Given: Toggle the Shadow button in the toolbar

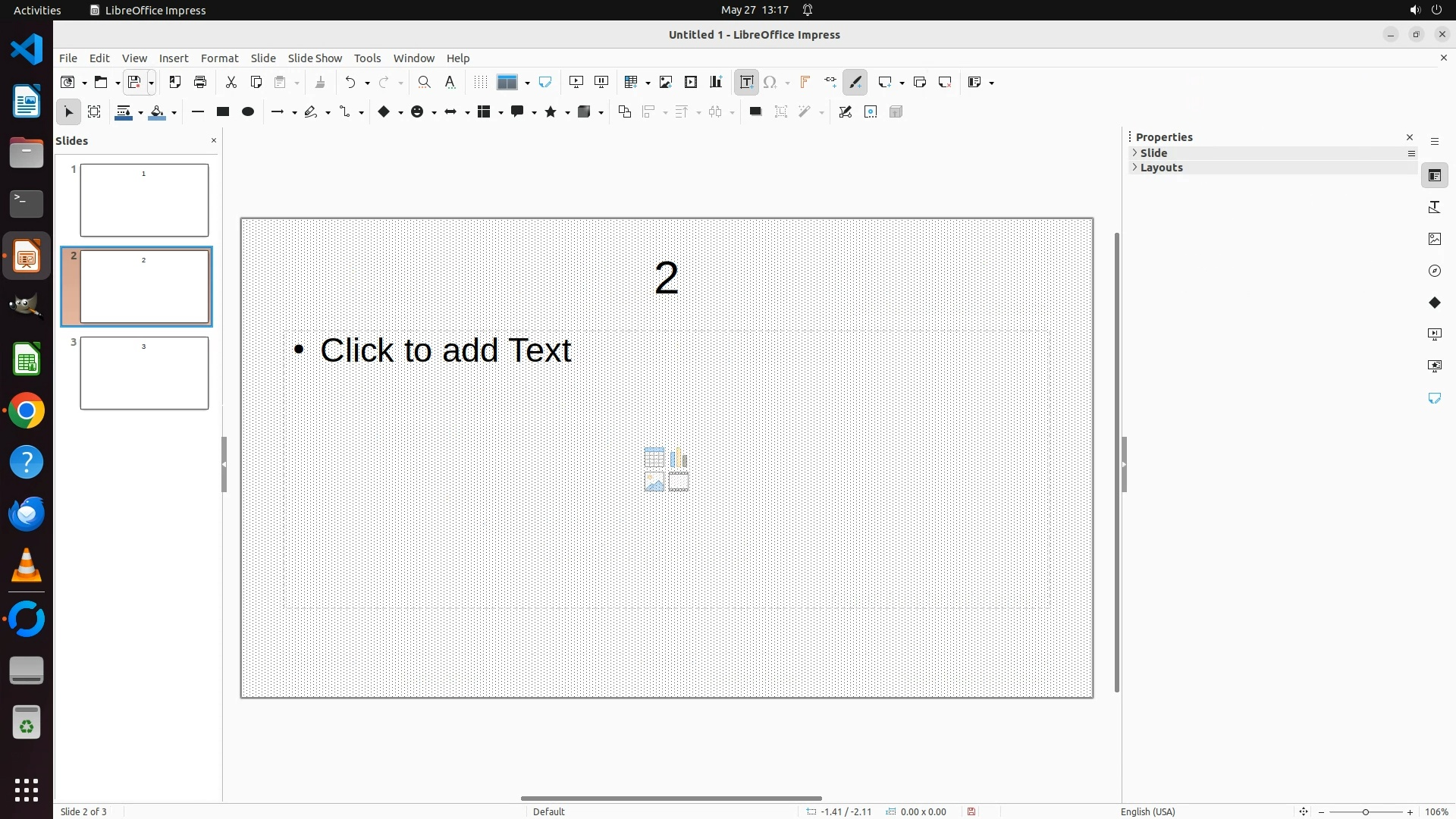Looking at the screenshot, I should pos(755,111).
